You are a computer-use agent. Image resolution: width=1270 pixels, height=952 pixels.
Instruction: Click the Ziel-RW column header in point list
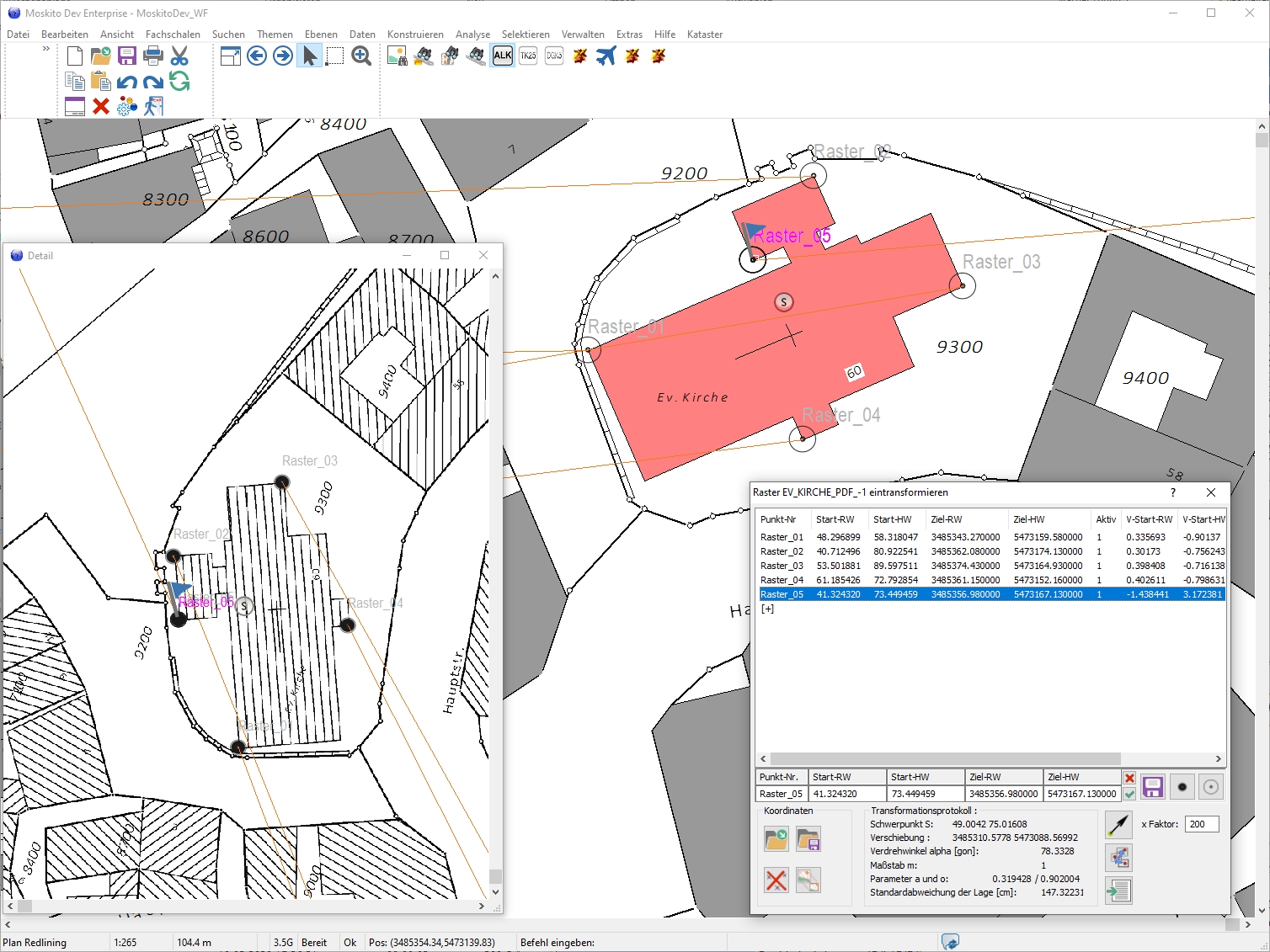pyautogui.click(x=946, y=519)
